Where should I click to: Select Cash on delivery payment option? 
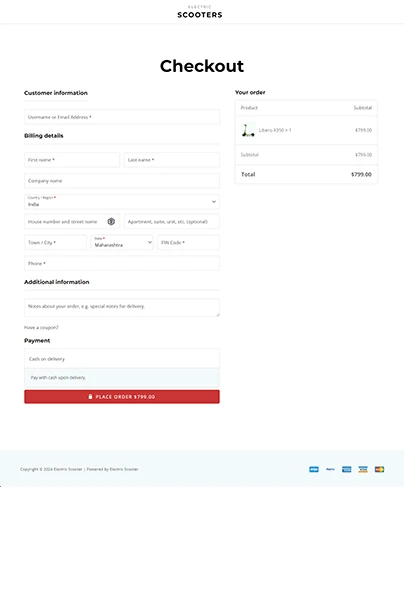[x=122, y=359]
